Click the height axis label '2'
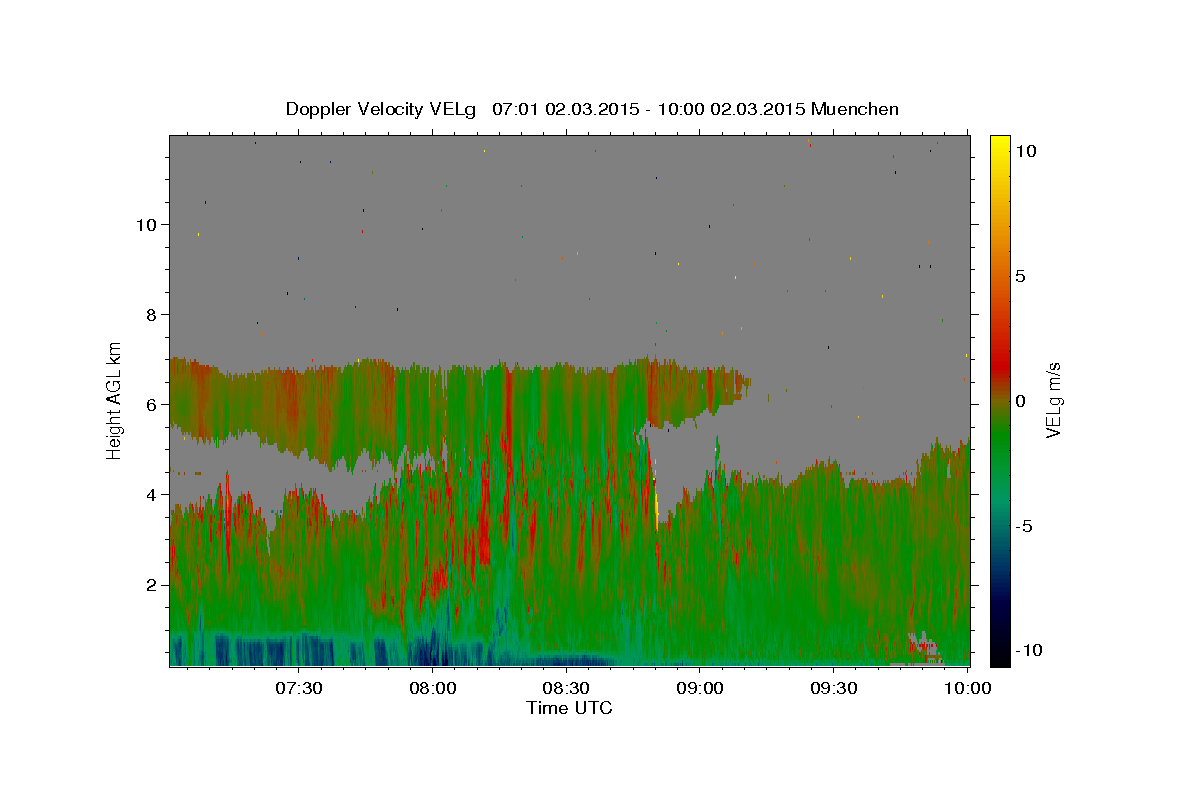This screenshot has height=800, width=1200. click(x=152, y=584)
